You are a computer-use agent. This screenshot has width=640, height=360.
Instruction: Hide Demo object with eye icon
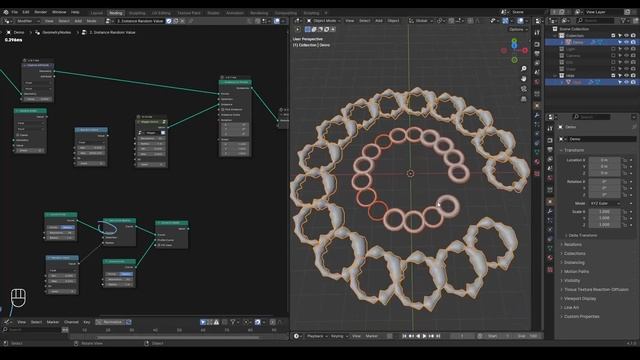pos(627,42)
